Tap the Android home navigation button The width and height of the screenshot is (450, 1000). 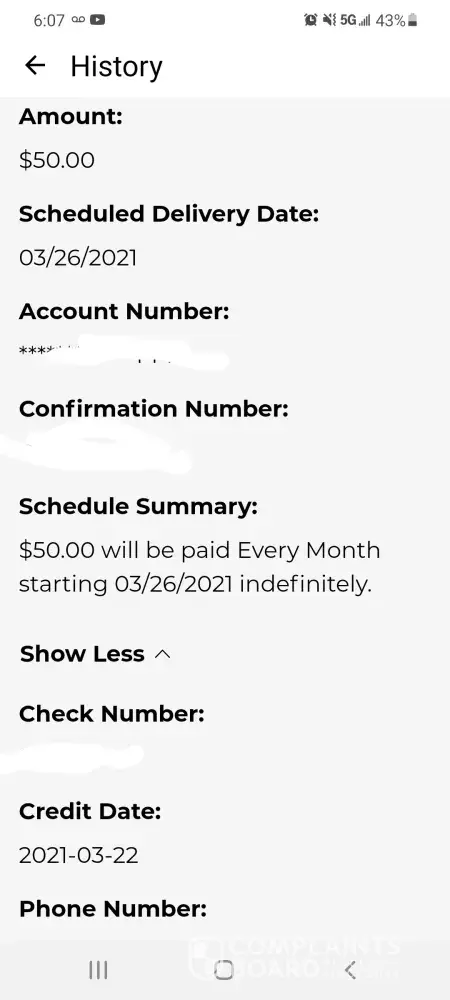click(x=223, y=970)
